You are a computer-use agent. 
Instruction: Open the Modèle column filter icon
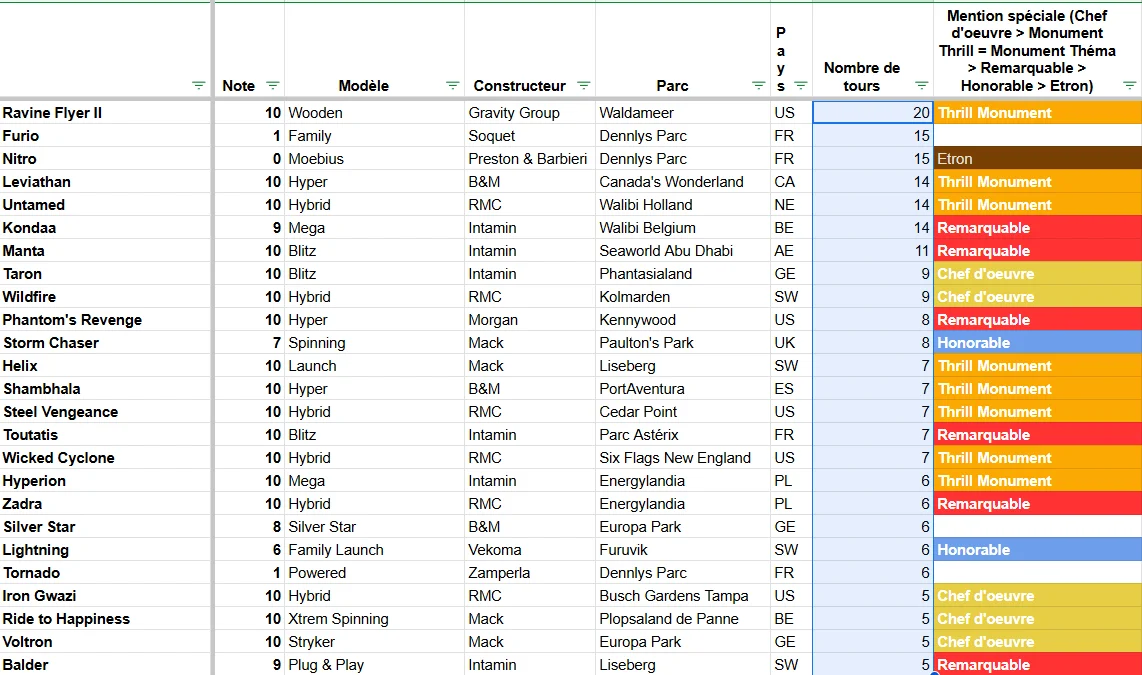point(452,86)
